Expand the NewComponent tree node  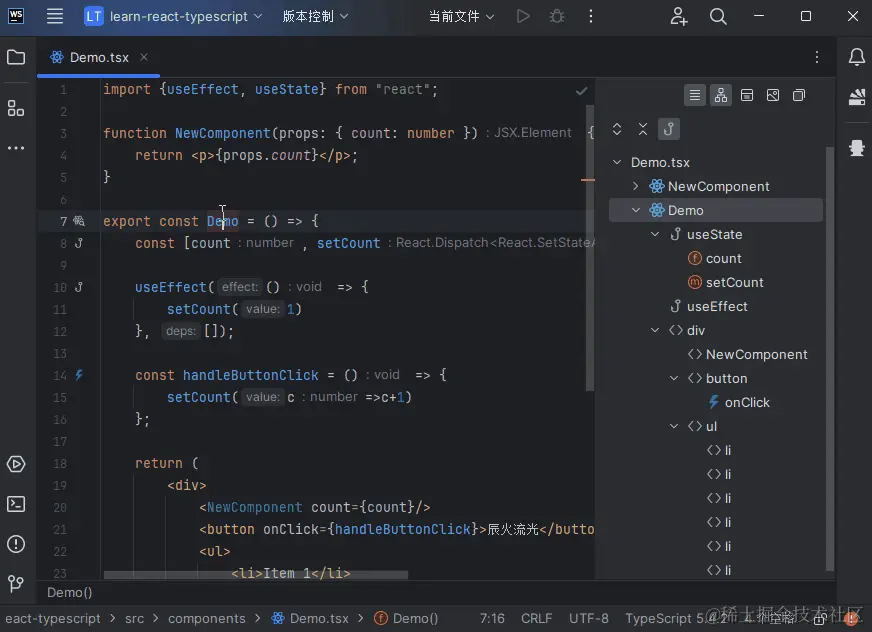(x=636, y=186)
